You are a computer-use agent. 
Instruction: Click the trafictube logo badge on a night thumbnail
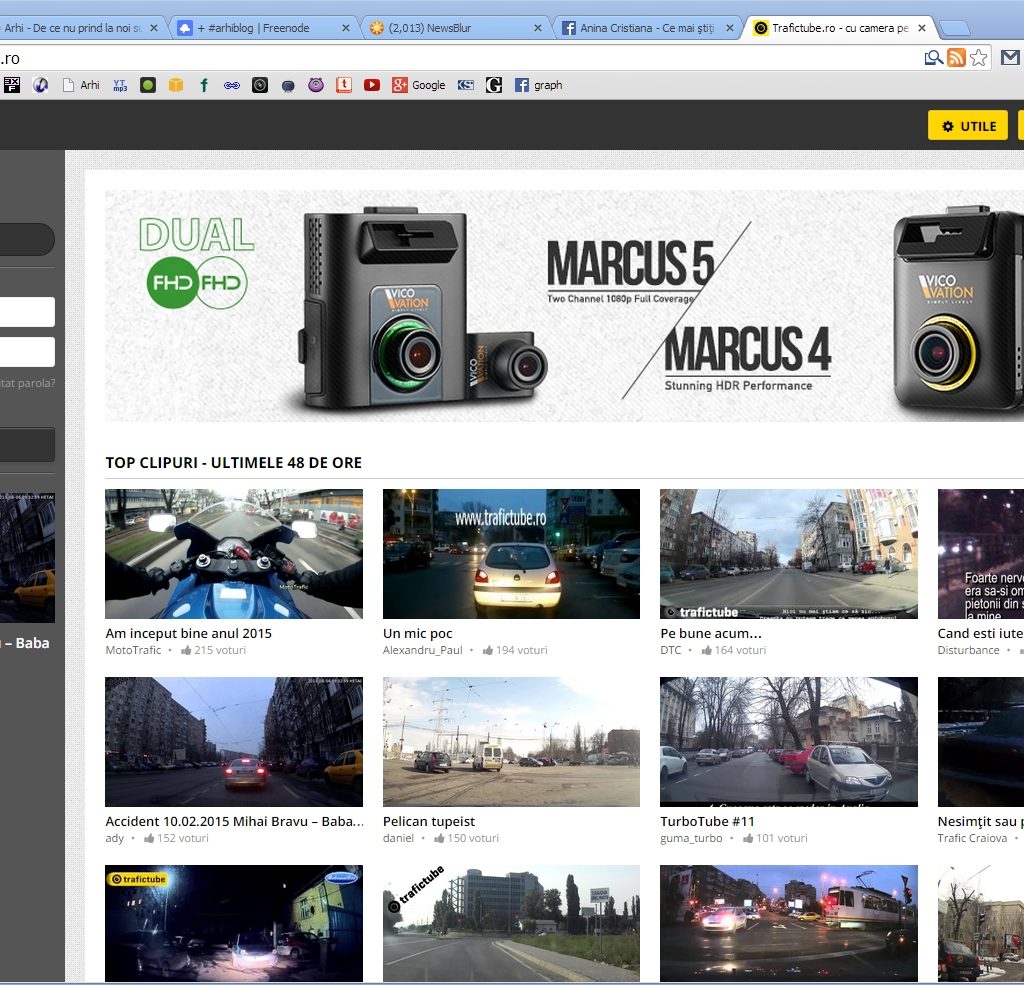coord(139,879)
